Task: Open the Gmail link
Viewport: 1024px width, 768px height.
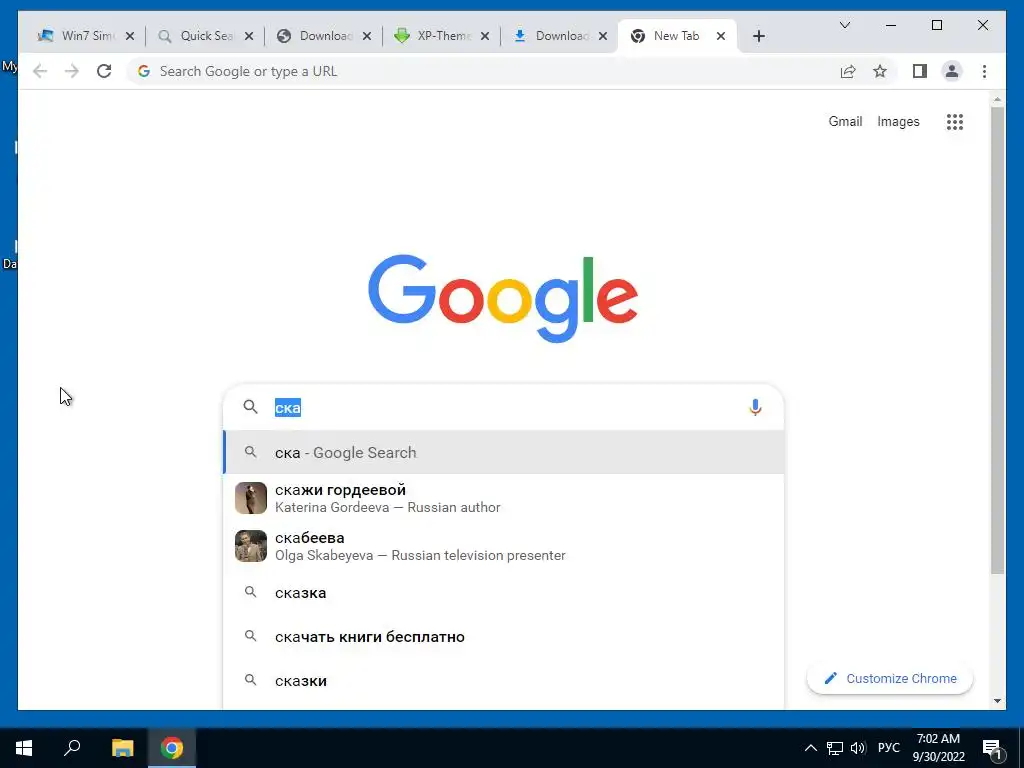Action: pos(845,121)
